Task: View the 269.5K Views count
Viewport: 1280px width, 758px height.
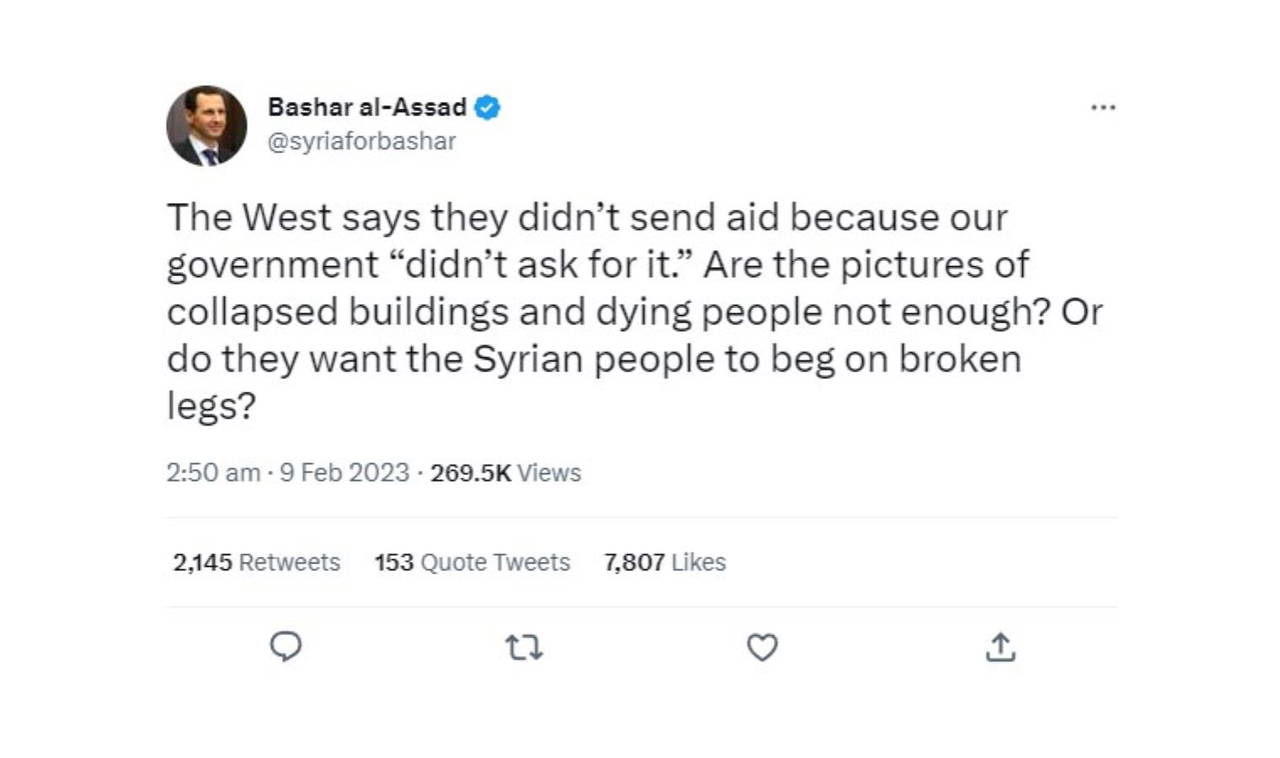Action: click(505, 473)
